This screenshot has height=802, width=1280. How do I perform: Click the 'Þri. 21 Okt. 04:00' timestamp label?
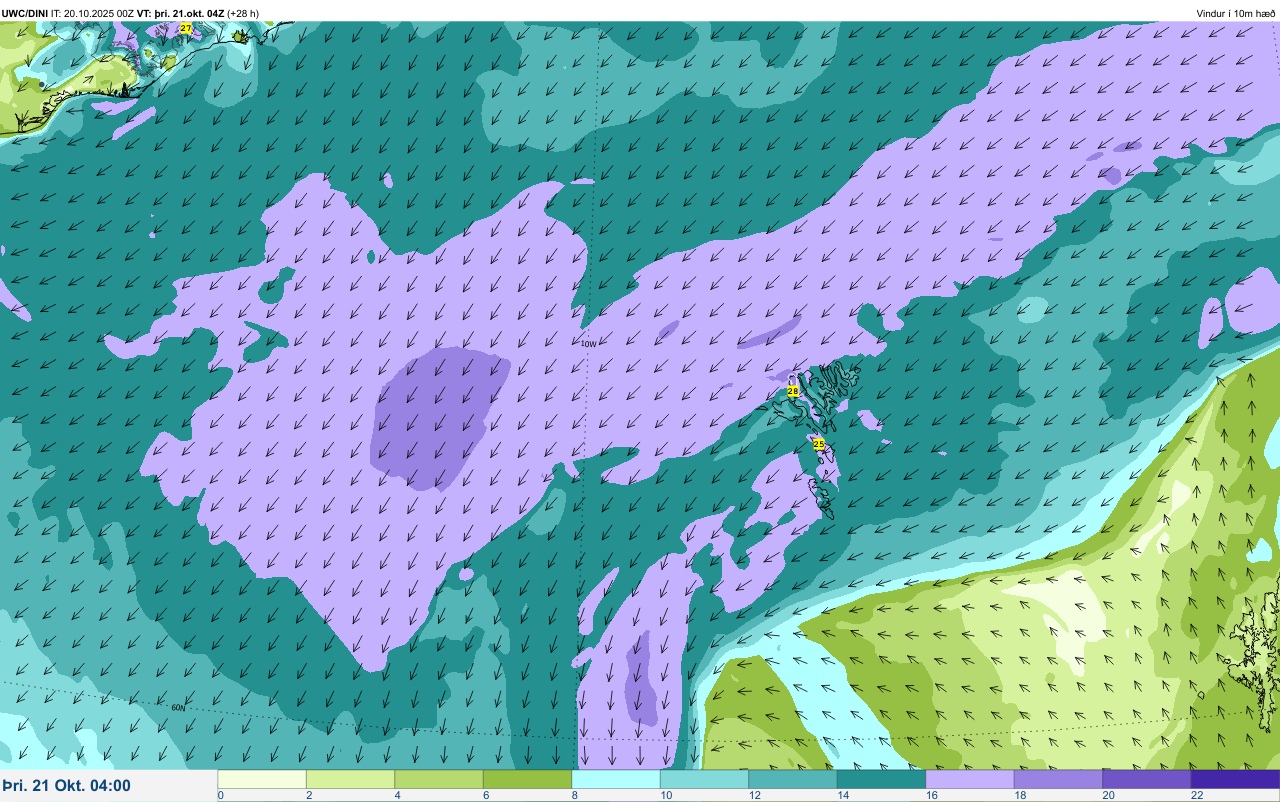point(66,786)
